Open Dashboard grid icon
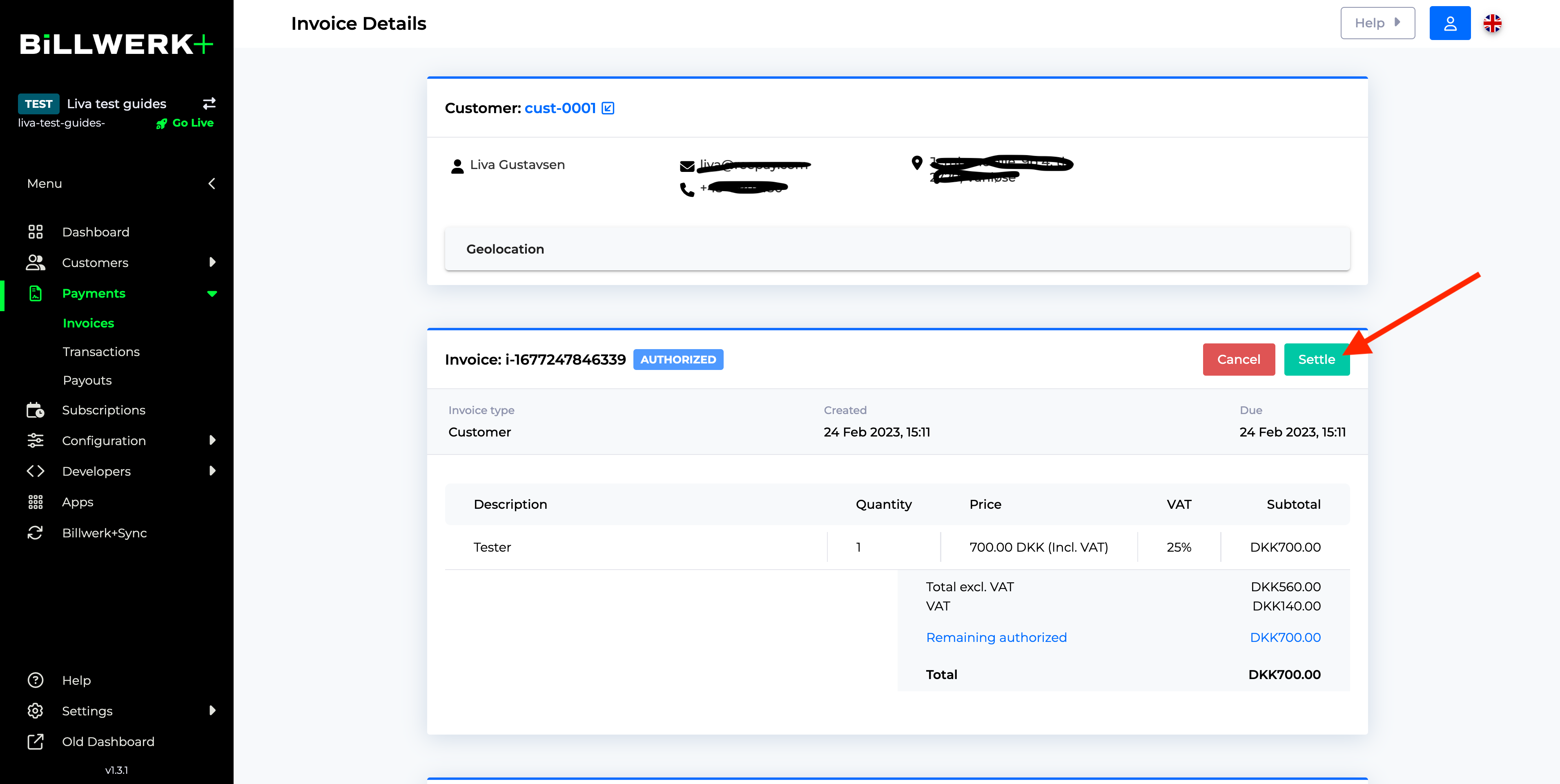 [35, 232]
